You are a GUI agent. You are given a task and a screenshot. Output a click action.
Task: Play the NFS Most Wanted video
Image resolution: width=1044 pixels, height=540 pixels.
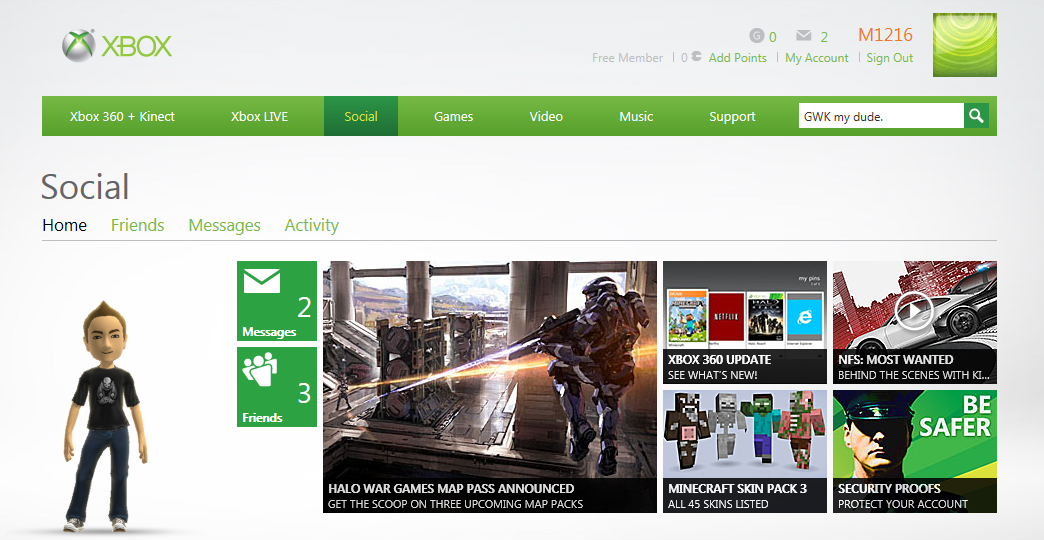[914, 310]
